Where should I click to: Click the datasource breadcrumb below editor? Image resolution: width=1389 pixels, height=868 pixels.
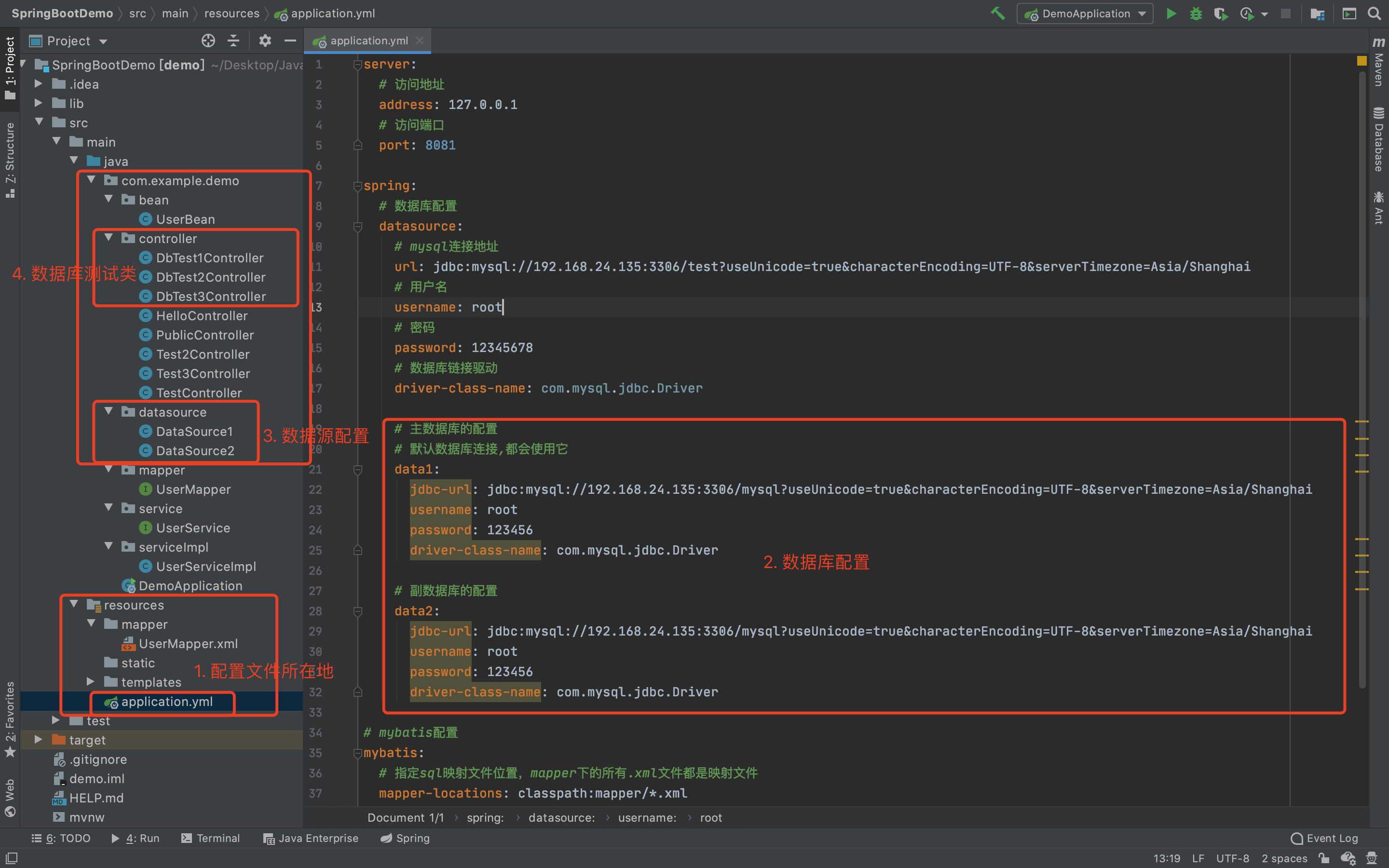(561, 817)
